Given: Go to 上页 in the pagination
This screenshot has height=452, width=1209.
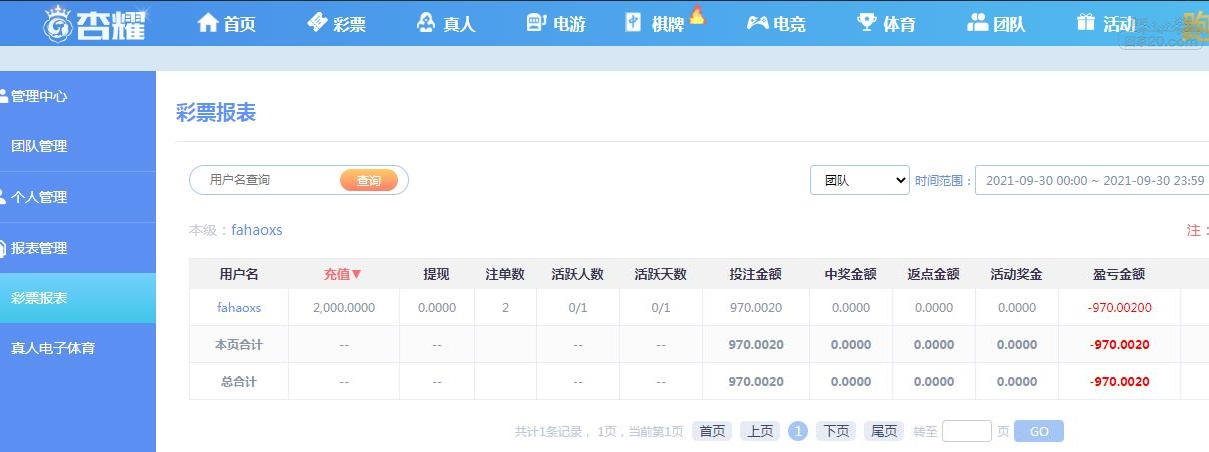Looking at the screenshot, I should click(x=760, y=431).
